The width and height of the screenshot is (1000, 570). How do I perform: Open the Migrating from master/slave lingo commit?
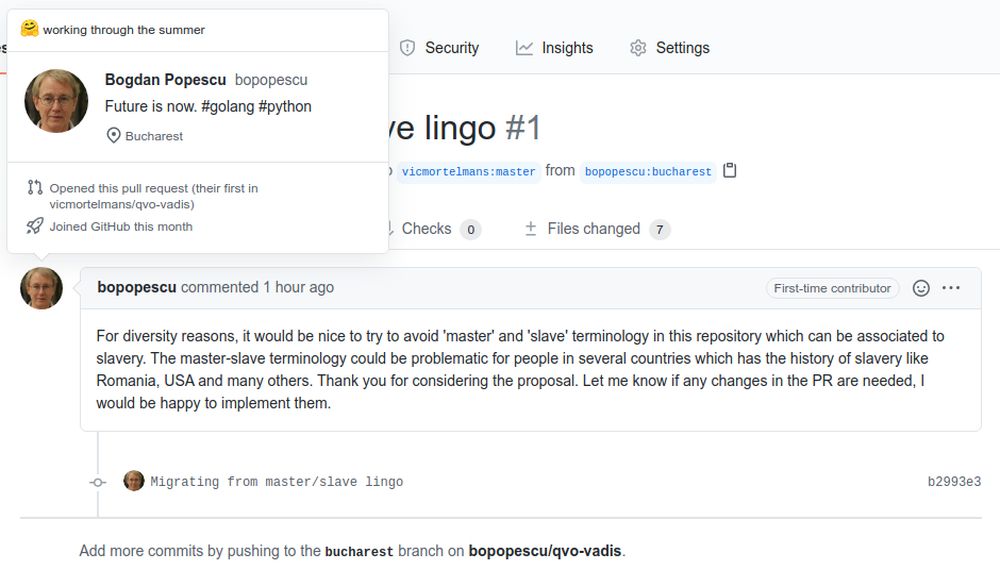coord(277,482)
